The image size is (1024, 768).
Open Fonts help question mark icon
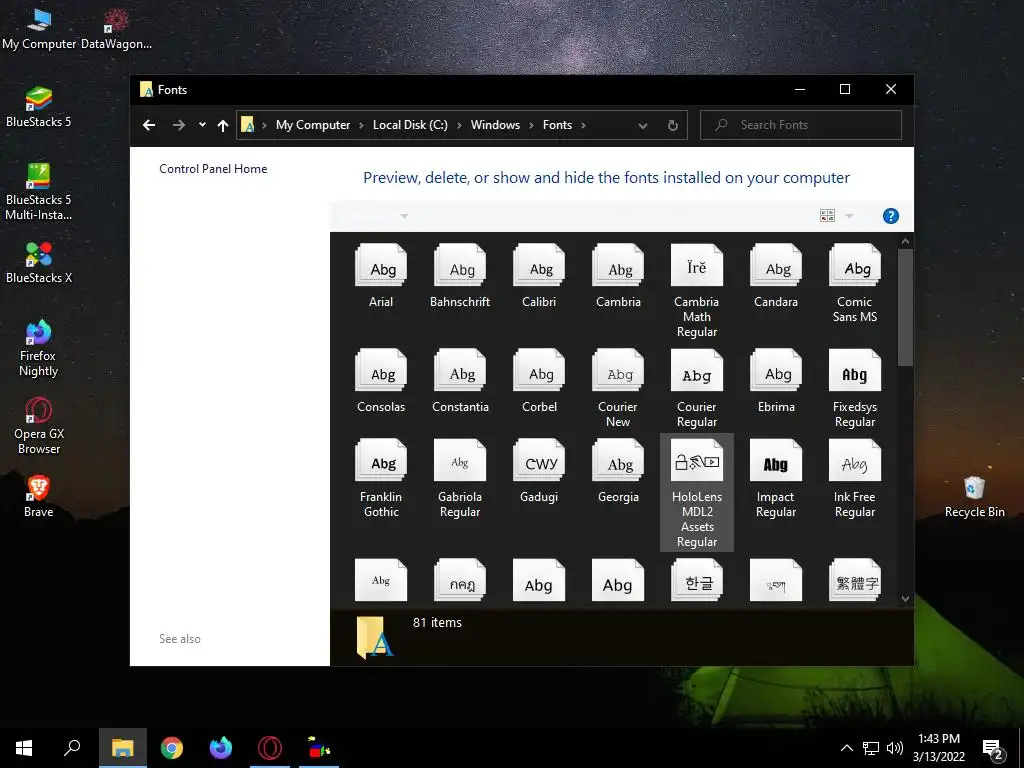click(891, 216)
